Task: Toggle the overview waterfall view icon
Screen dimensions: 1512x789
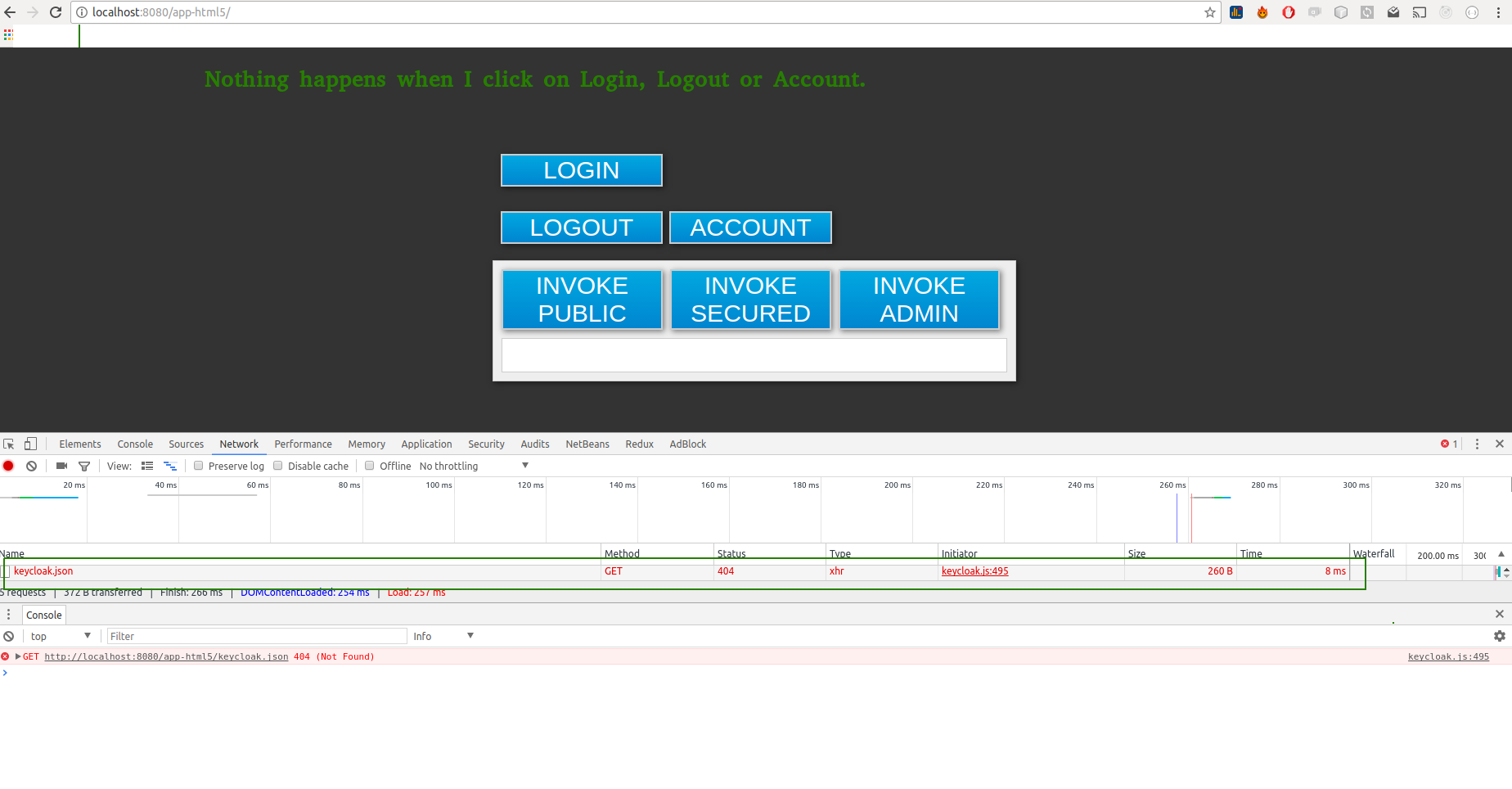Action: (x=170, y=466)
